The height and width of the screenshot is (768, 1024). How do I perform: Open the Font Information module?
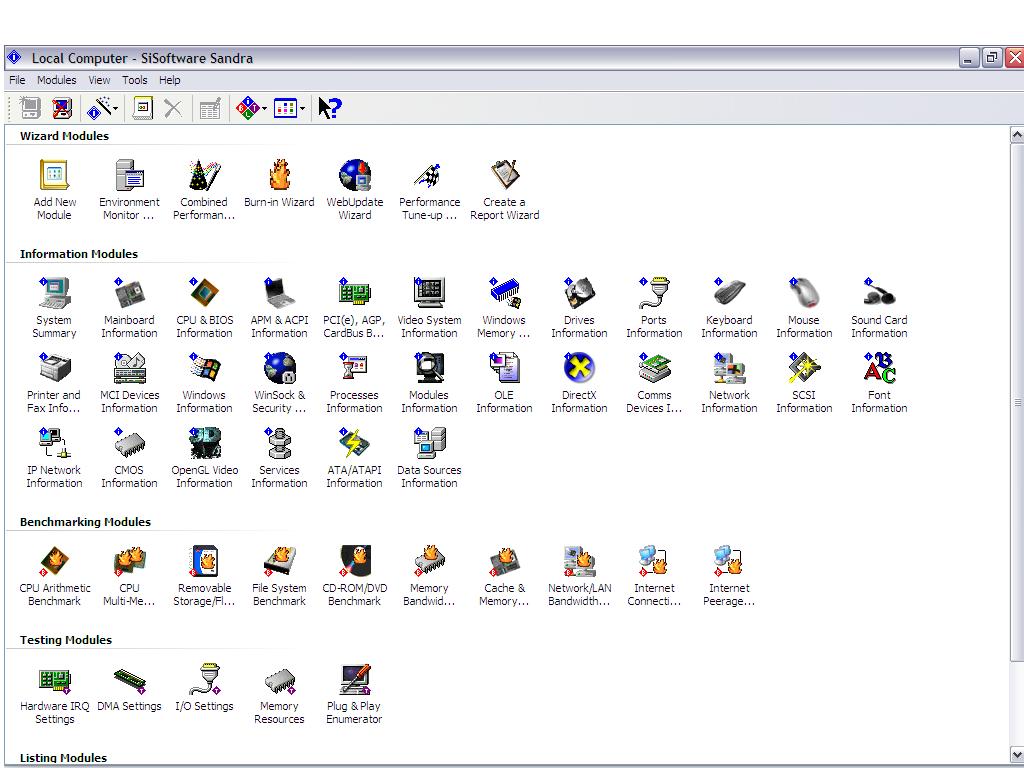879,383
